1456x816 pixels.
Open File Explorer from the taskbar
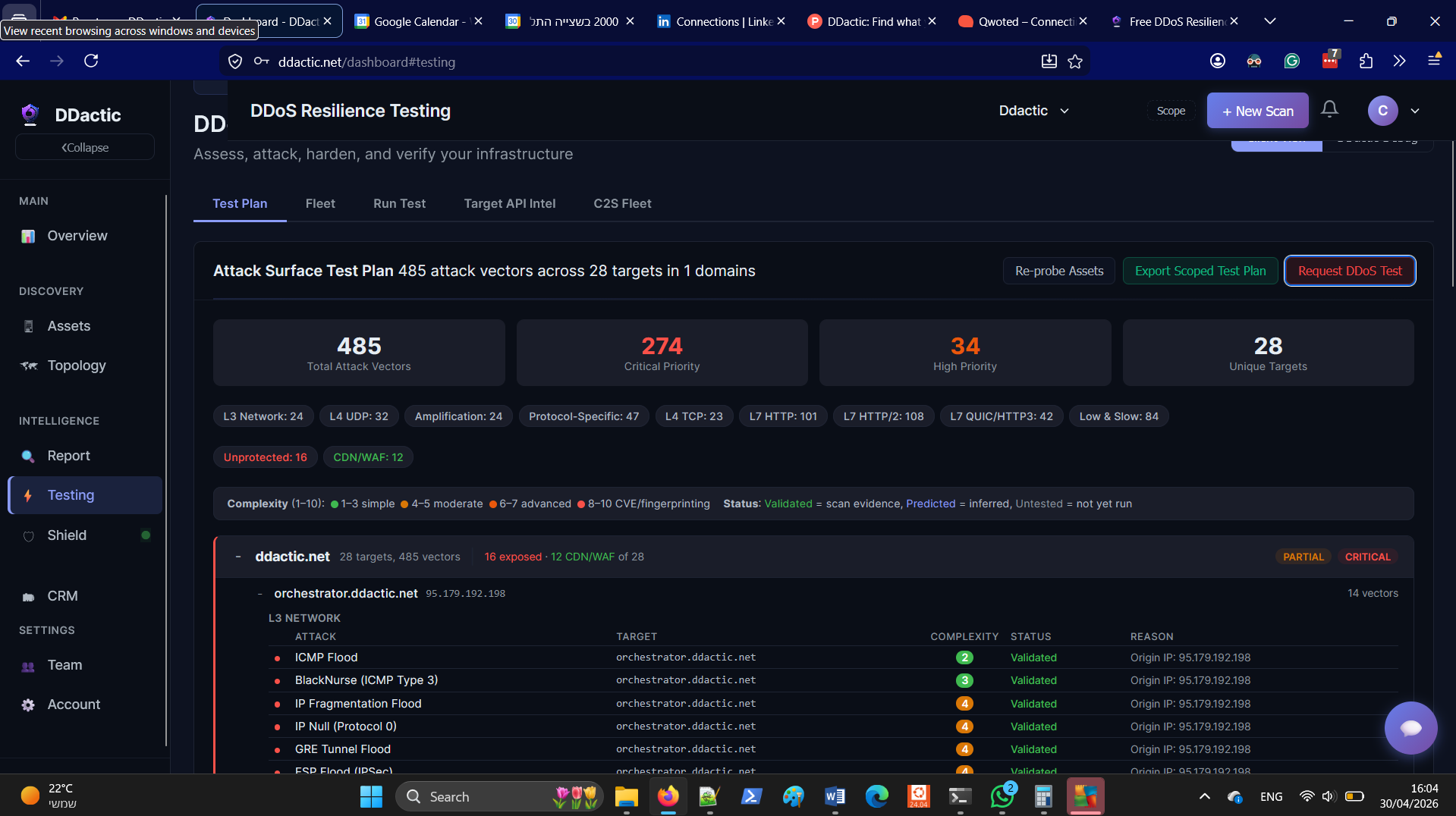626,796
